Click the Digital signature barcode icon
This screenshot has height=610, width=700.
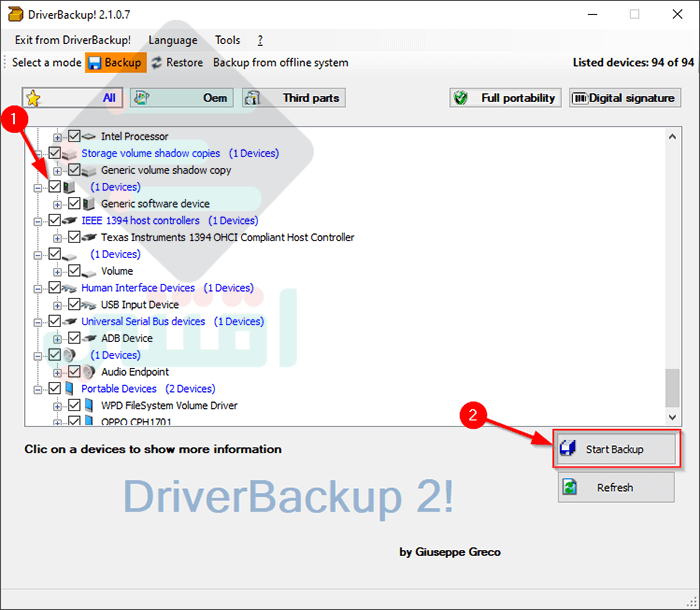[580, 98]
